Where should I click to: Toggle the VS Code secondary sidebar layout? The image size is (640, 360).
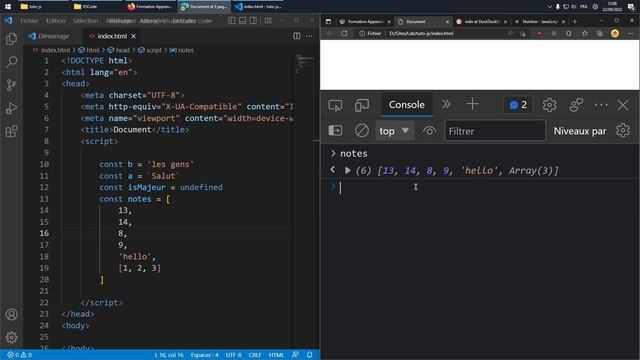[x=253, y=20]
